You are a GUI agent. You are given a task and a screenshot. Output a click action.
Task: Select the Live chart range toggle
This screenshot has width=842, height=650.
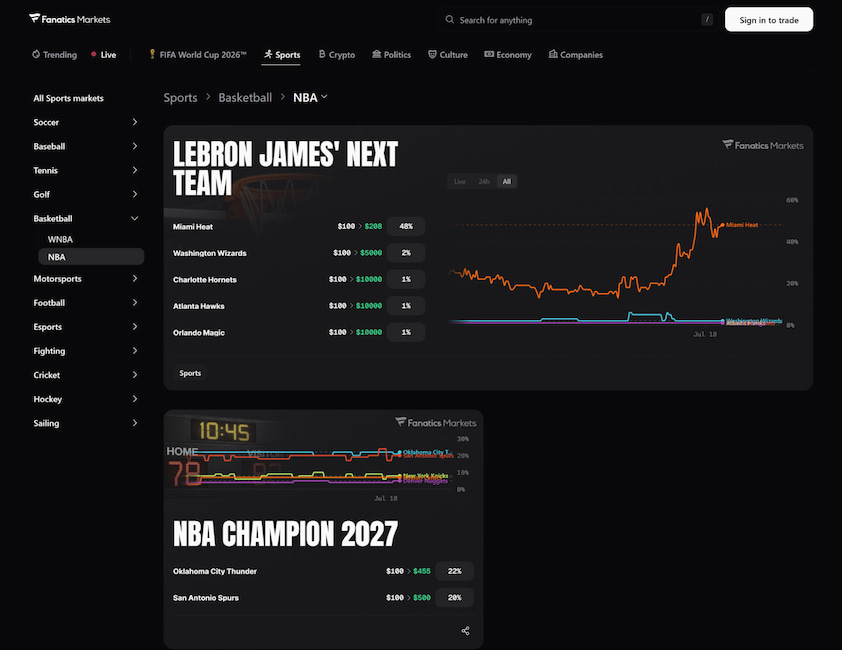click(x=460, y=182)
